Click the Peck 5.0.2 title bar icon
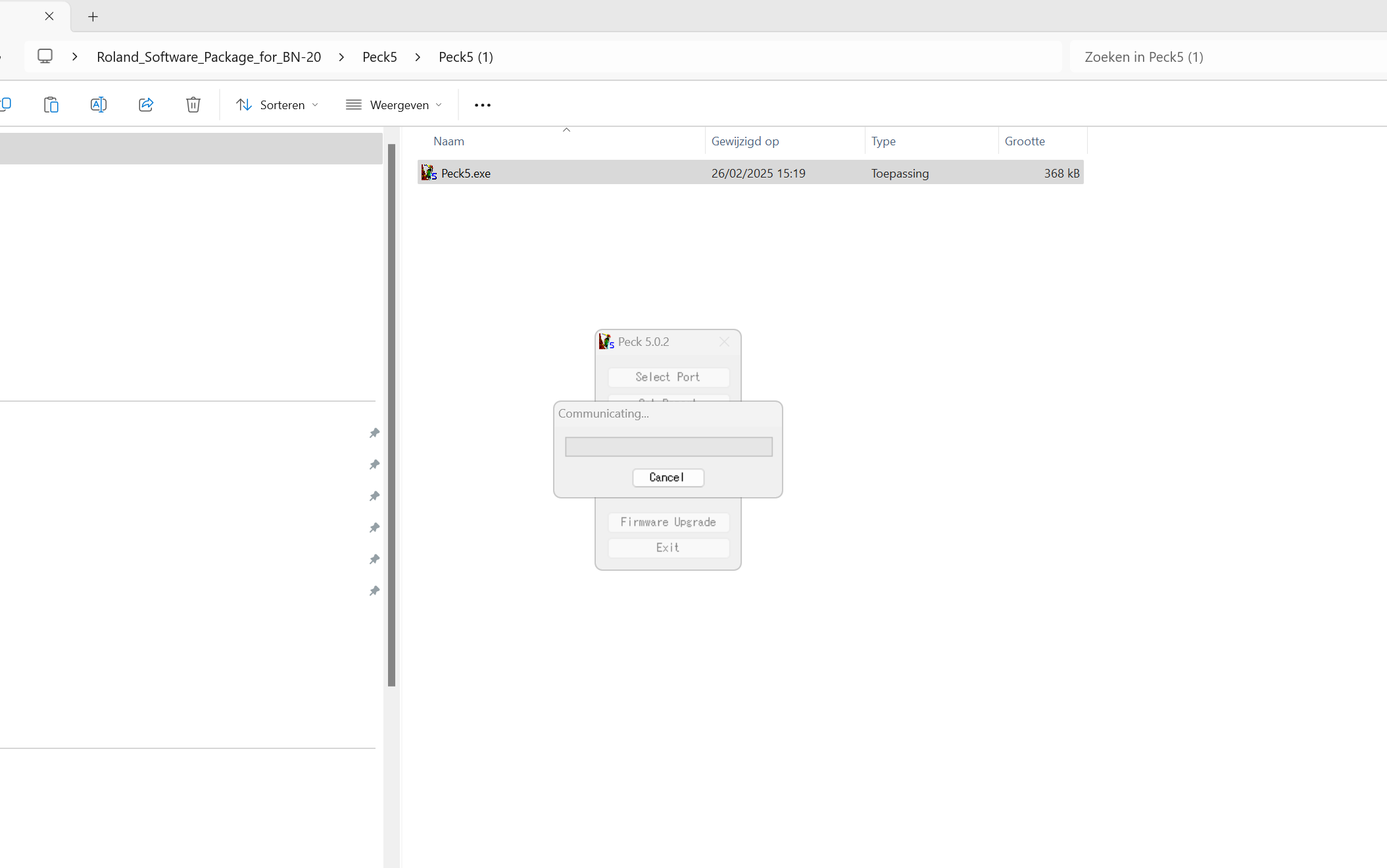 (x=606, y=341)
